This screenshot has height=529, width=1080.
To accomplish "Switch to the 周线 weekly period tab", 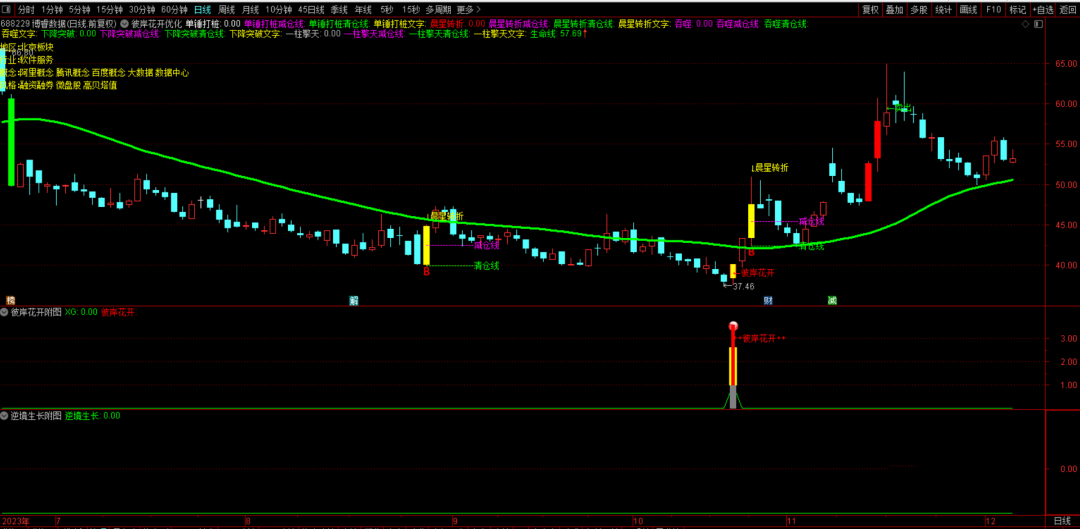I will click(227, 9).
